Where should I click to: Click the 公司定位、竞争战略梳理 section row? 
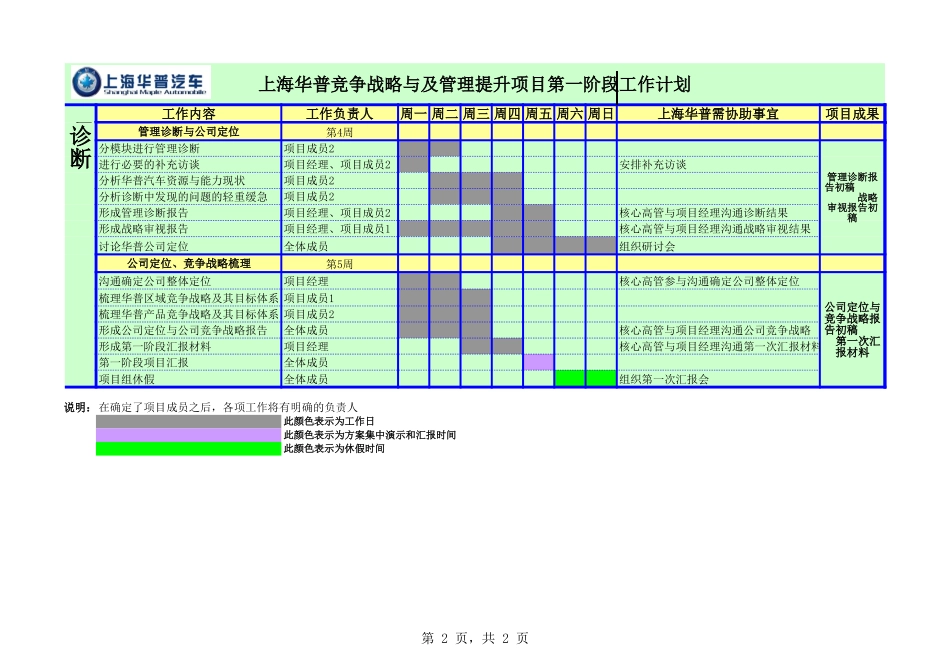coord(188,264)
